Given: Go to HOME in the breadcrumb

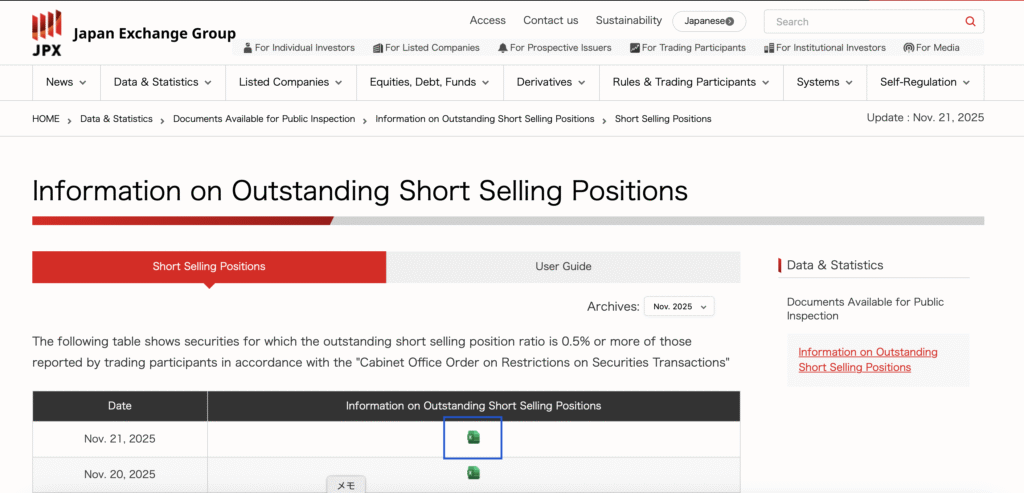Looking at the screenshot, I should point(46,119).
